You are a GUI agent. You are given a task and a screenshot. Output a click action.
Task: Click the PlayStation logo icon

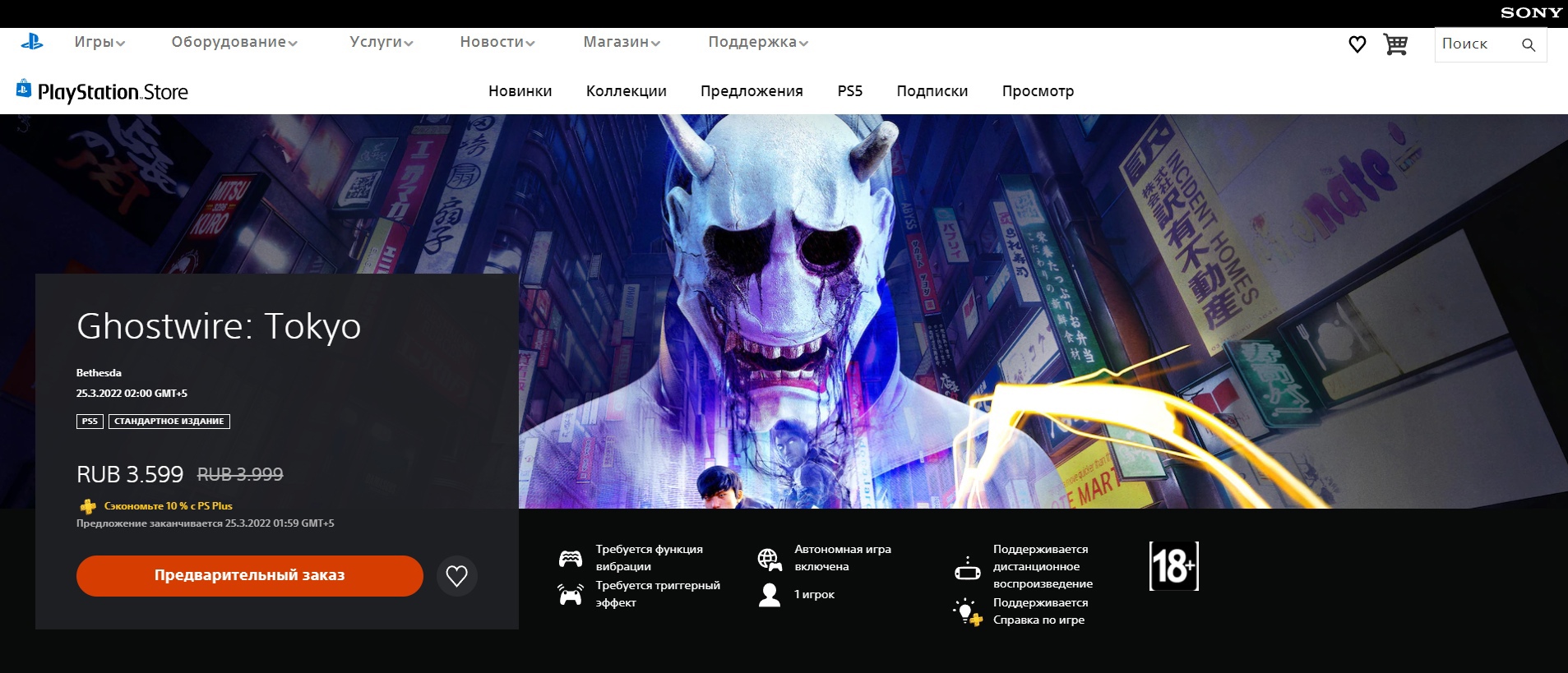[x=32, y=42]
